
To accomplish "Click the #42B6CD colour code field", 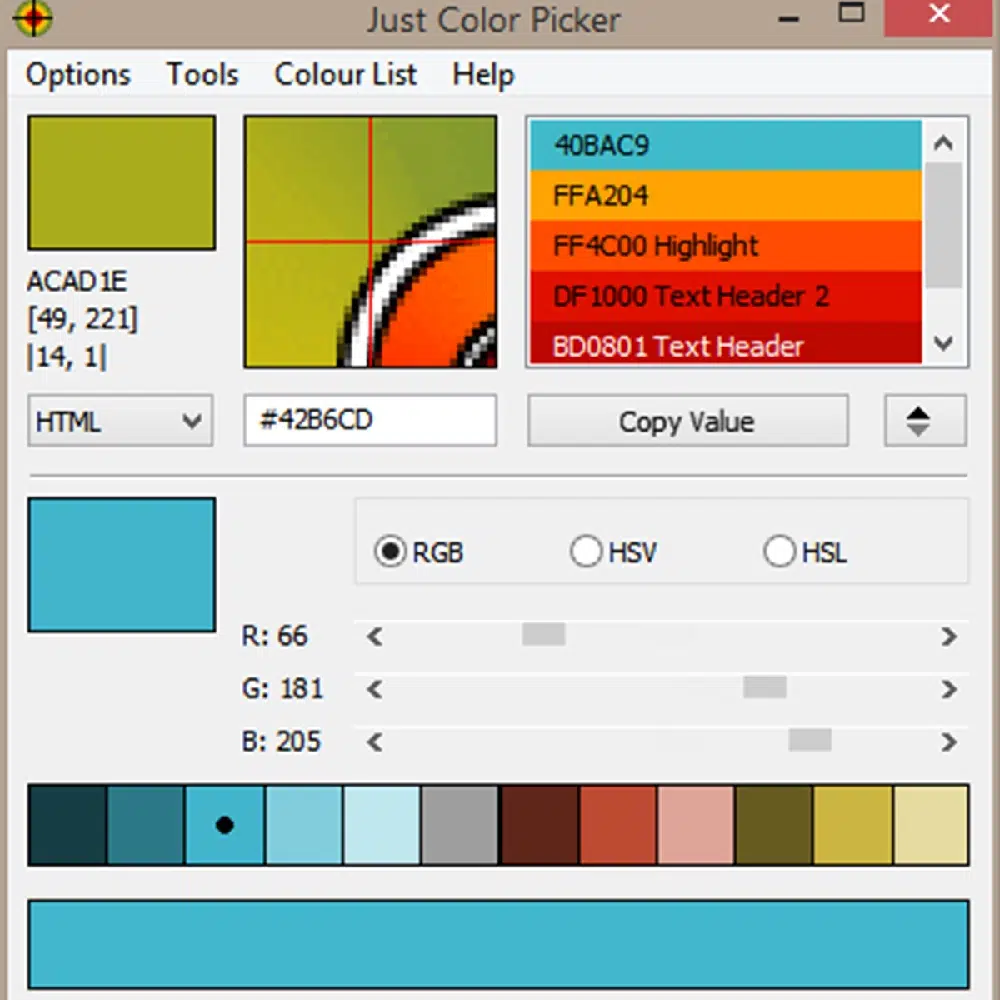I will 370,420.
